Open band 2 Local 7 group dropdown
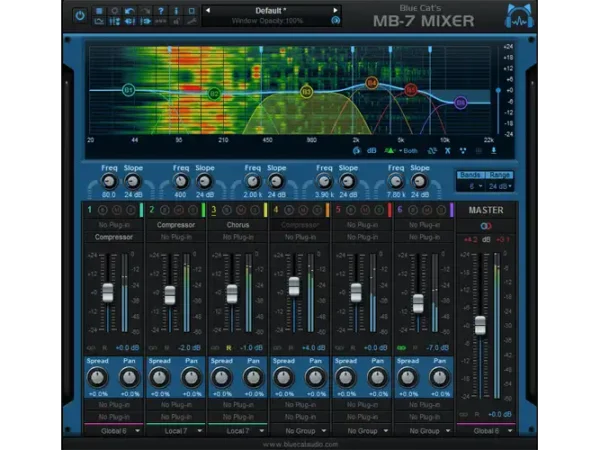The image size is (600, 450). (x=176, y=431)
